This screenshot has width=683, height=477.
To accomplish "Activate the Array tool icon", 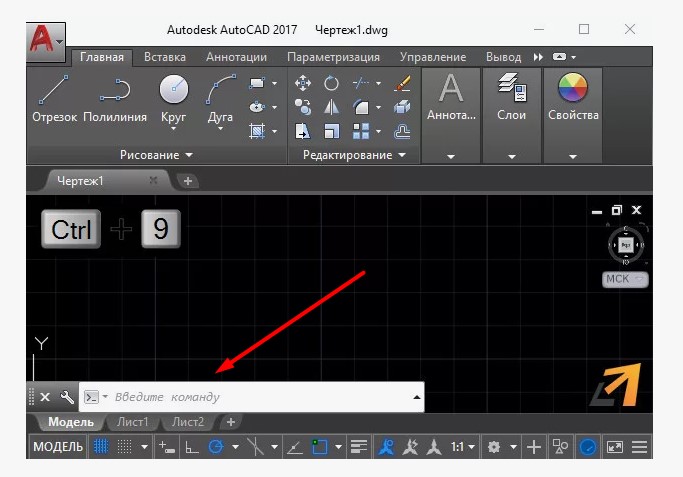I will coord(361,131).
